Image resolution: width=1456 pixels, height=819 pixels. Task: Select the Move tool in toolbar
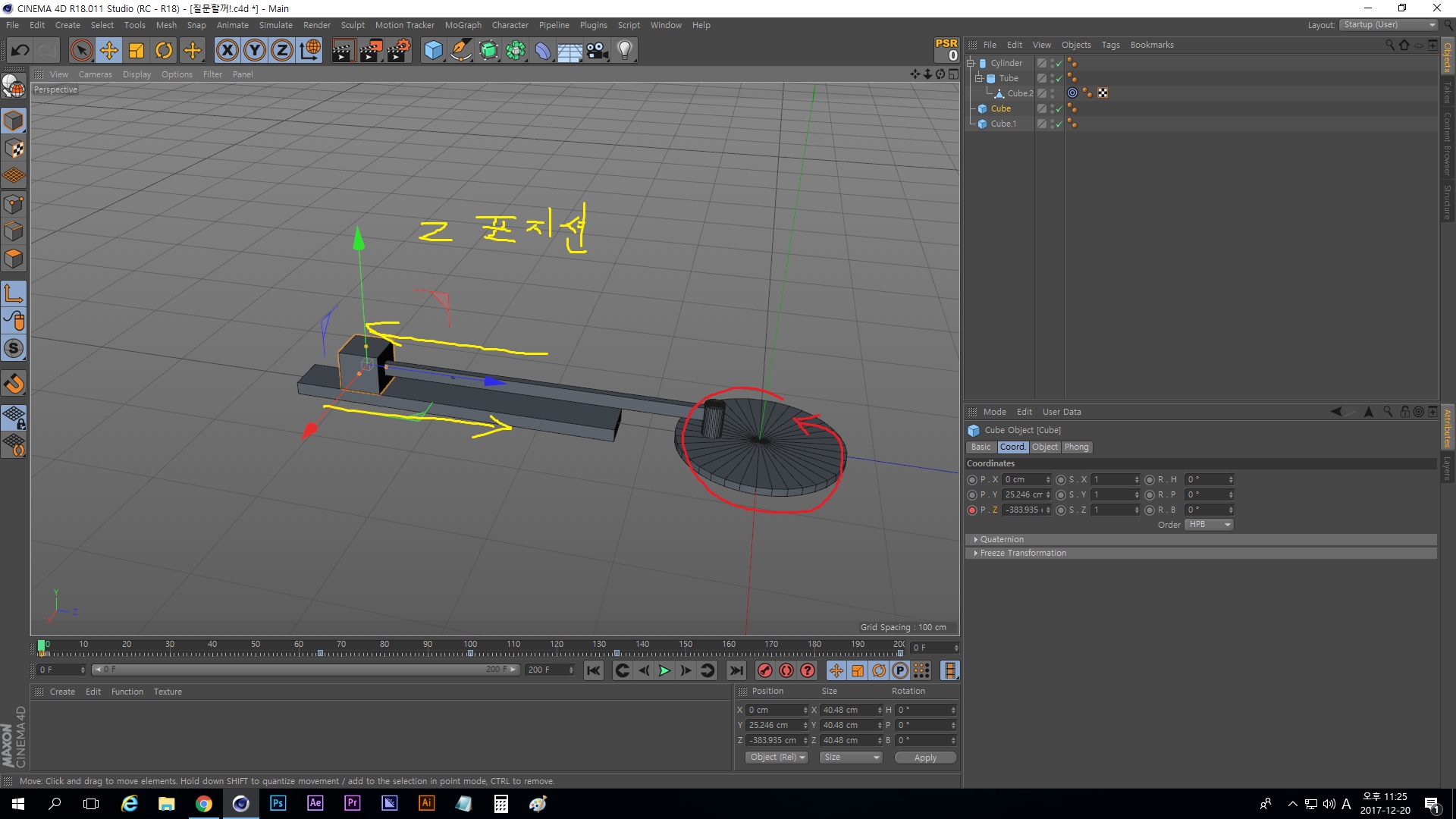108,49
